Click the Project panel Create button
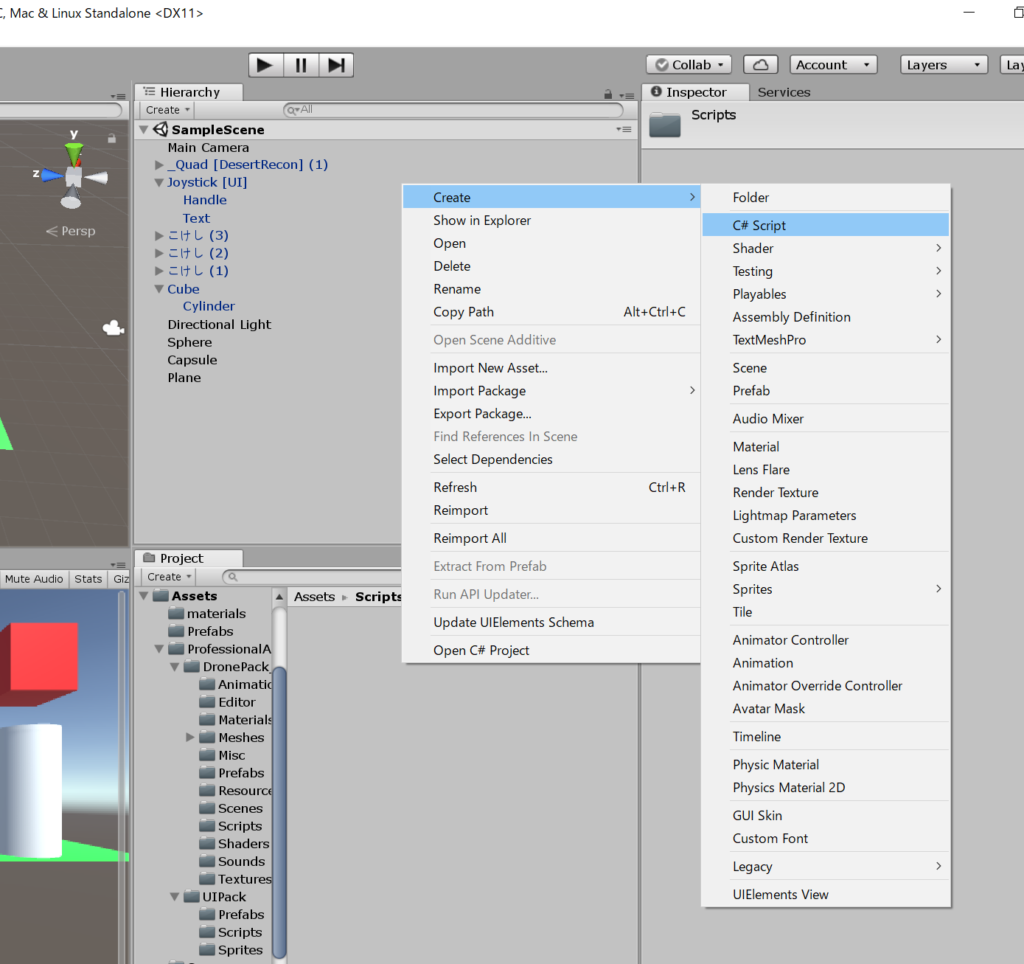This screenshot has width=1024, height=964. click(168, 577)
